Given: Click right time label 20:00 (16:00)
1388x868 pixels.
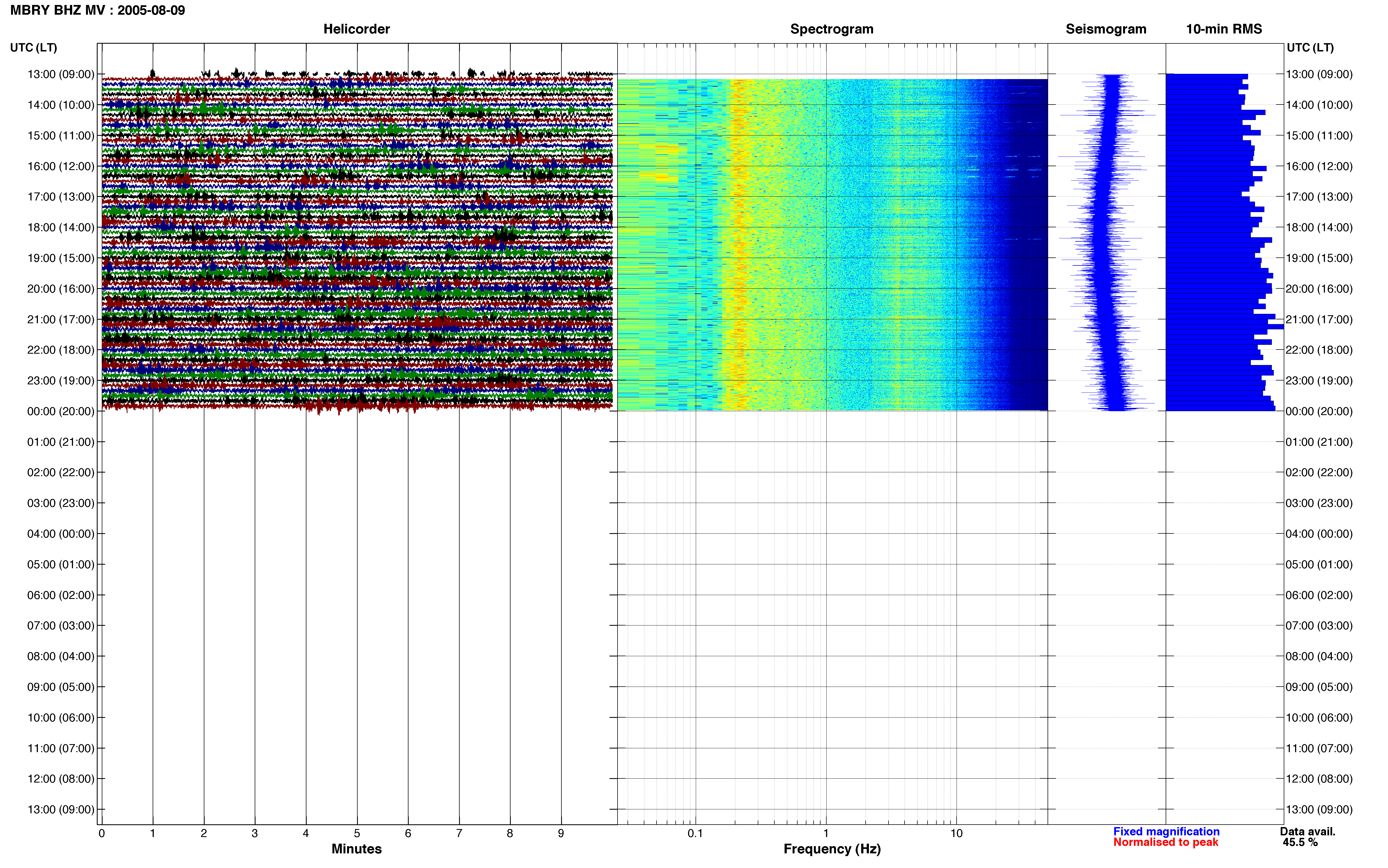Looking at the screenshot, I should [1319, 289].
